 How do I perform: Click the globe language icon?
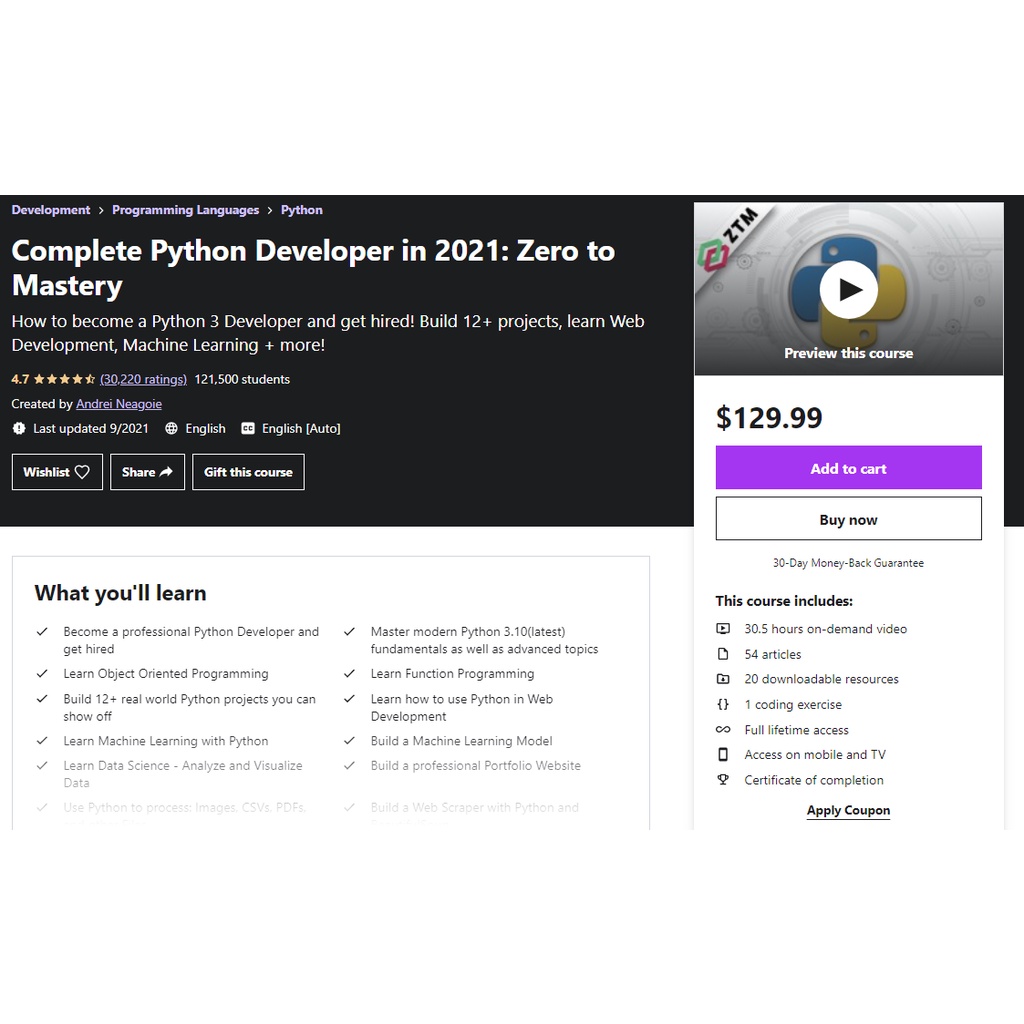(172, 428)
